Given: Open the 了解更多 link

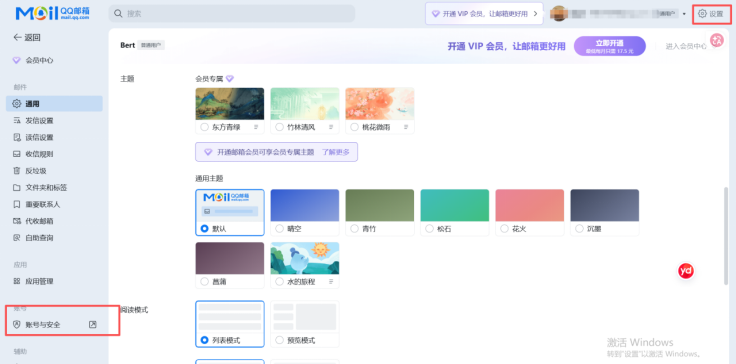Looking at the screenshot, I should pyautogui.click(x=336, y=152).
